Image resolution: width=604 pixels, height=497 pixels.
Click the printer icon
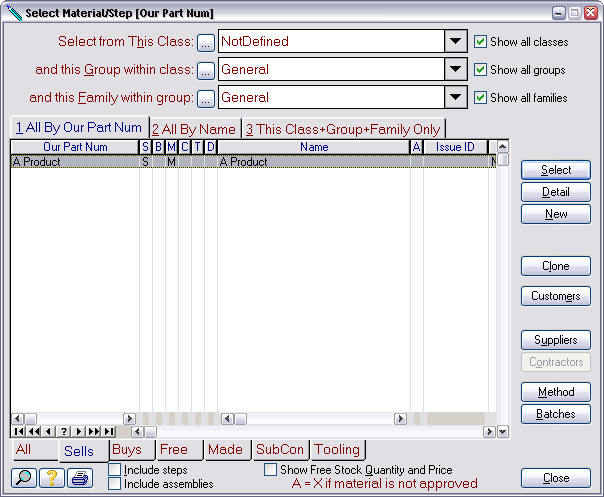pos(80,478)
